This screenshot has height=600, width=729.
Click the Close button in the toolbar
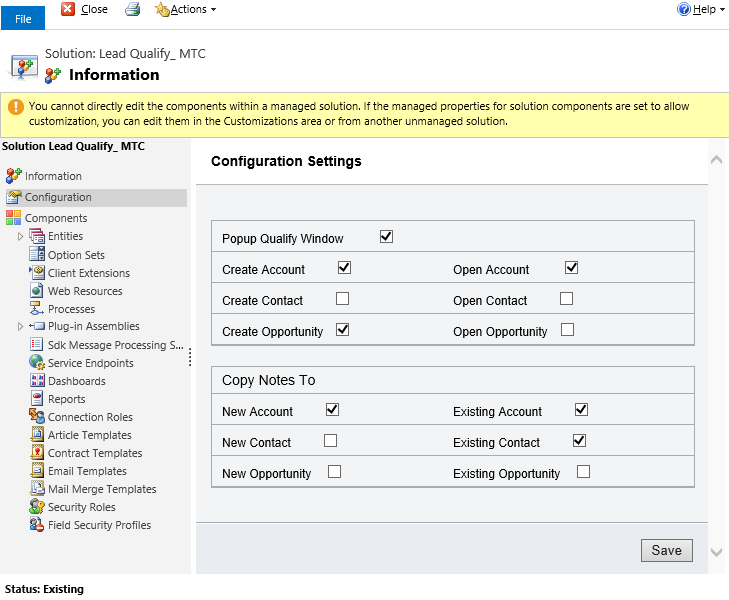[x=85, y=10]
